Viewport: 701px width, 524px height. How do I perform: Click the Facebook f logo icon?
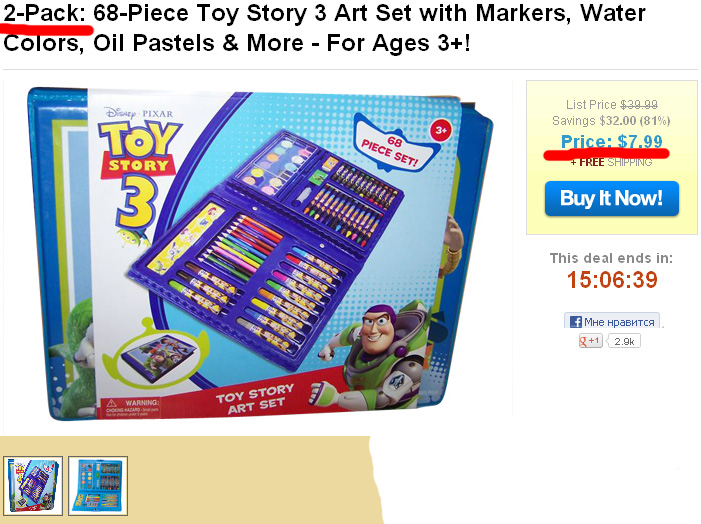coord(576,322)
